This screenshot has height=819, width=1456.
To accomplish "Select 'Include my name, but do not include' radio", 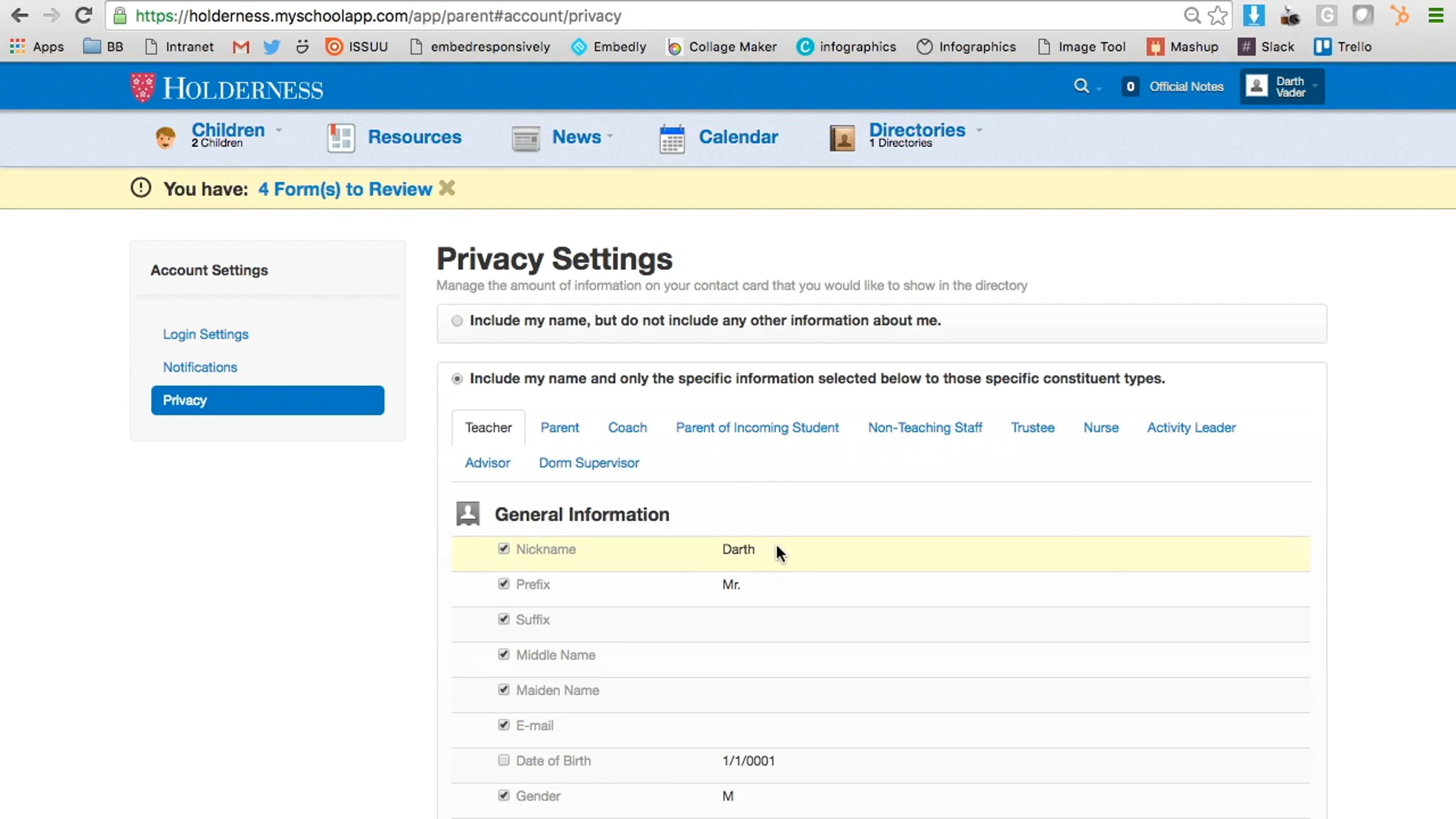I will (x=457, y=321).
